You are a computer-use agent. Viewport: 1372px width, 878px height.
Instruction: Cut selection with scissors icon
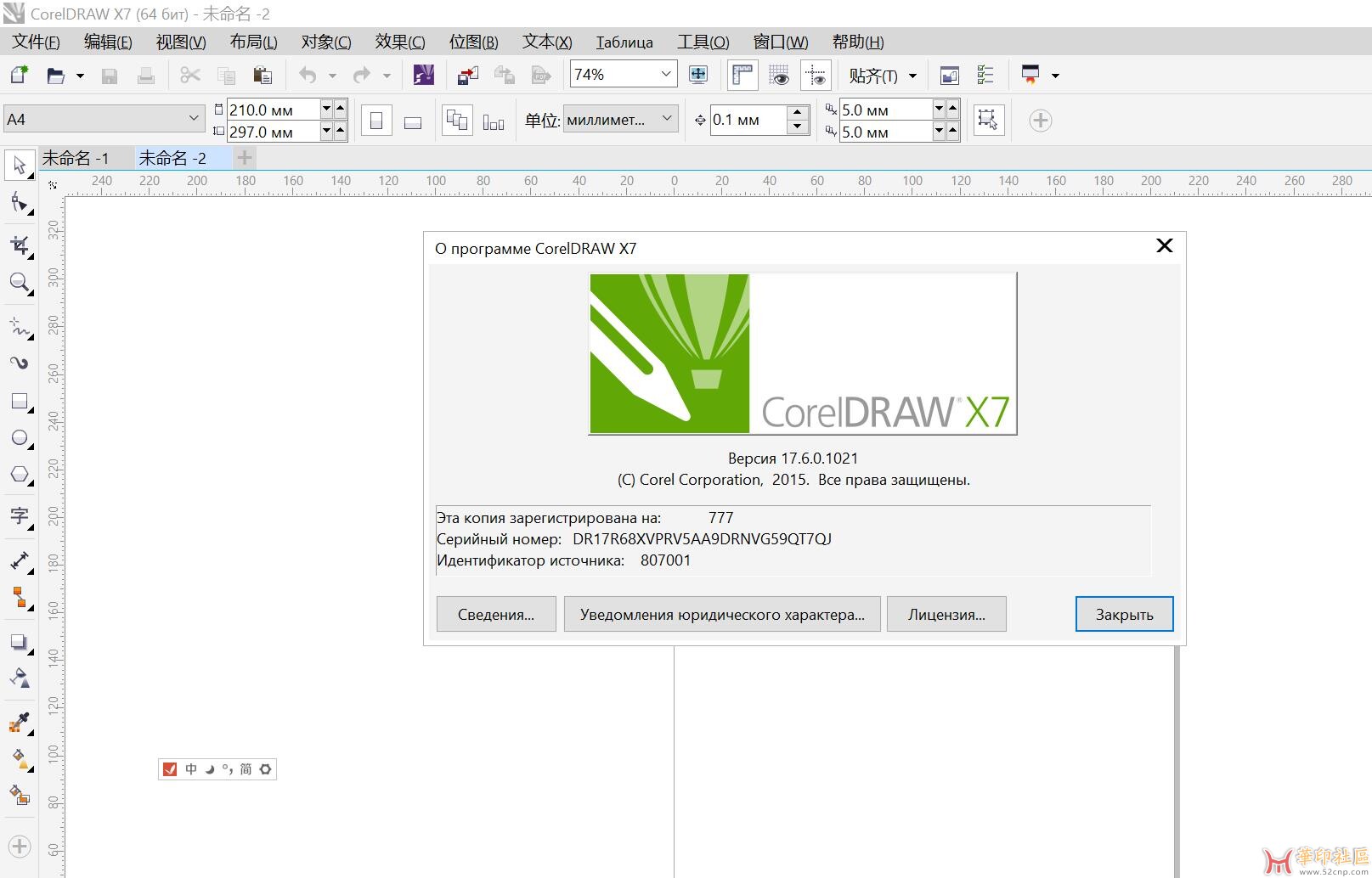point(190,76)
